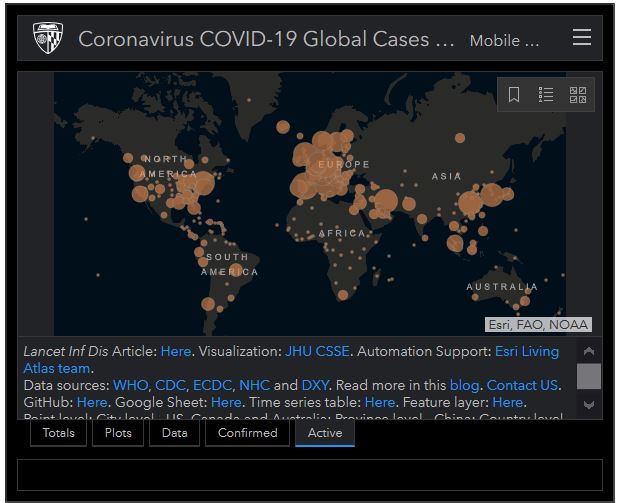Open the DXY data source link

[315, 385]
